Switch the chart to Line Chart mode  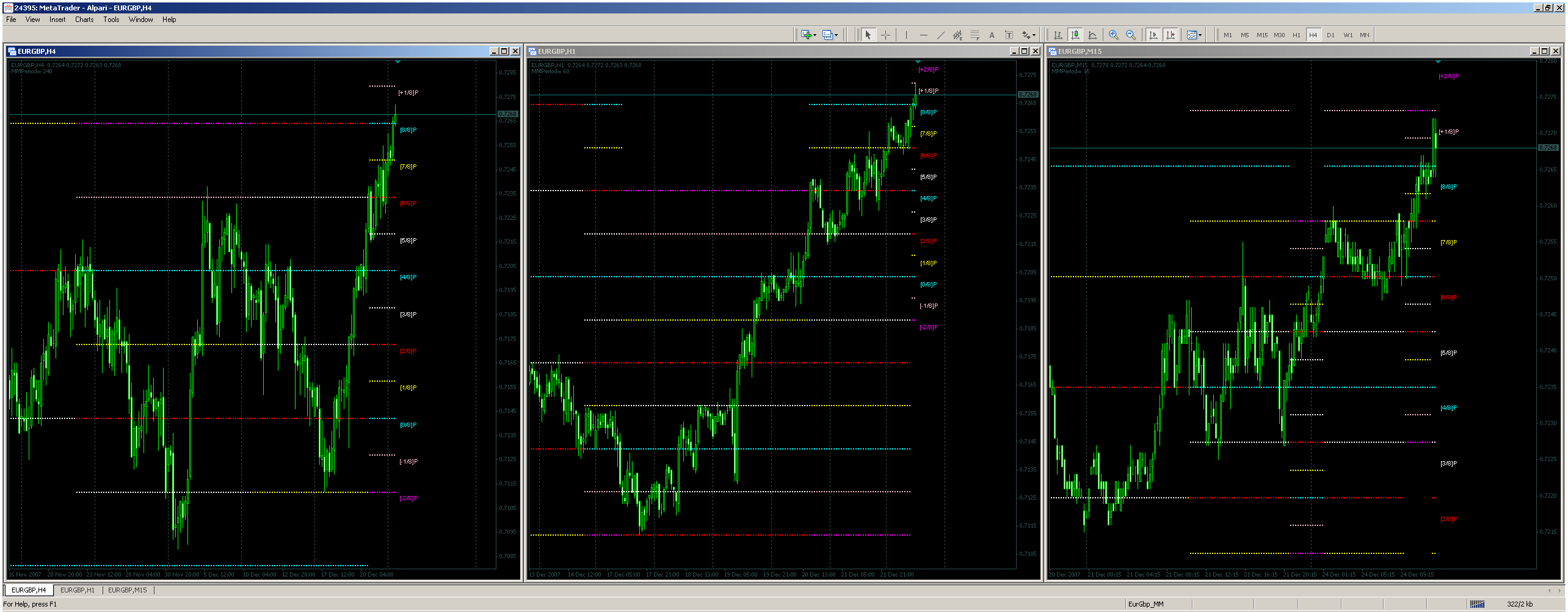click(x=1092, y=35)
